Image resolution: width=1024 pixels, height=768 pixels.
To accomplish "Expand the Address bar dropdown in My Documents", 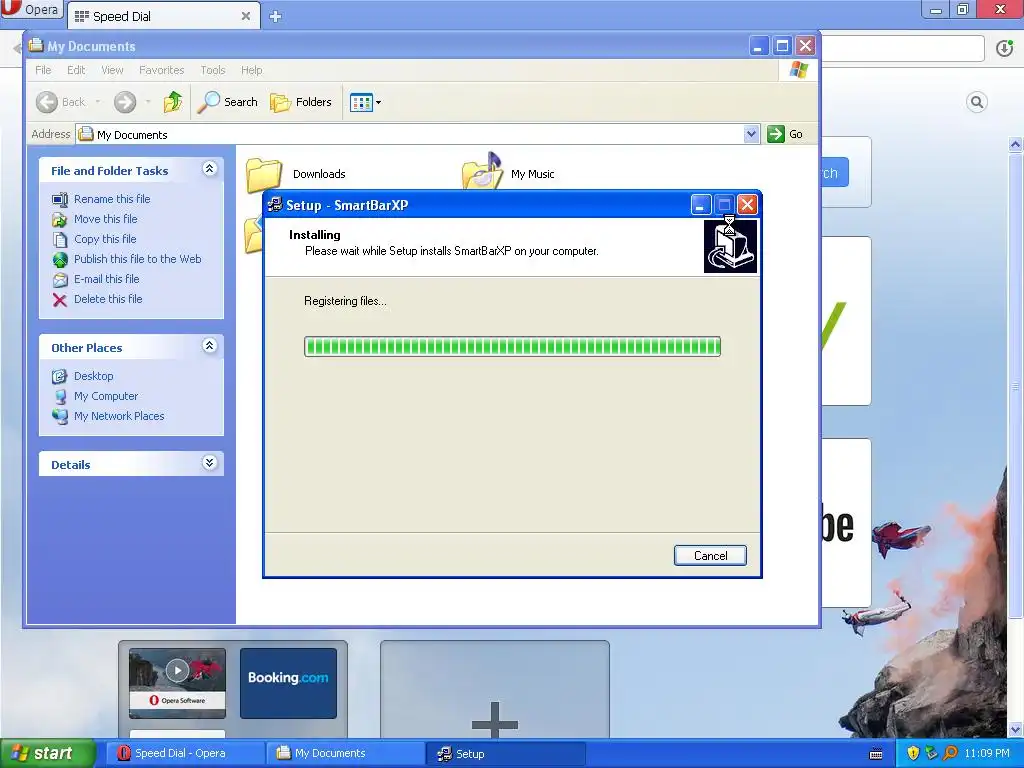I will click(752, 134).
